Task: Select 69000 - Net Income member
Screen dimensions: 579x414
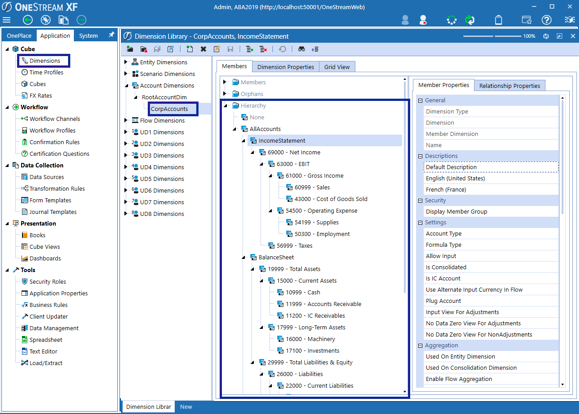Action: pos(294,153)
